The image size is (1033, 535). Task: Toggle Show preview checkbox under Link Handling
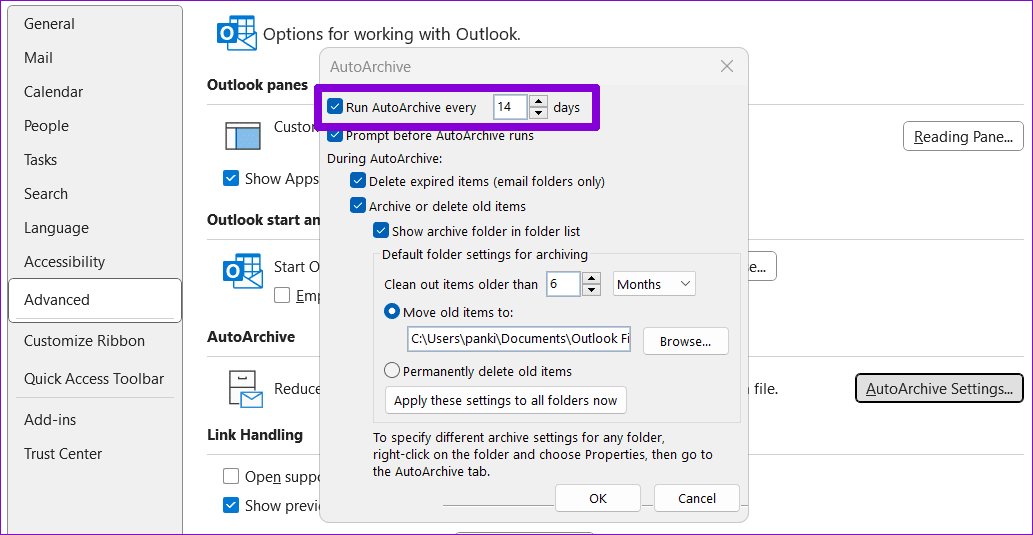pos(231,505)
